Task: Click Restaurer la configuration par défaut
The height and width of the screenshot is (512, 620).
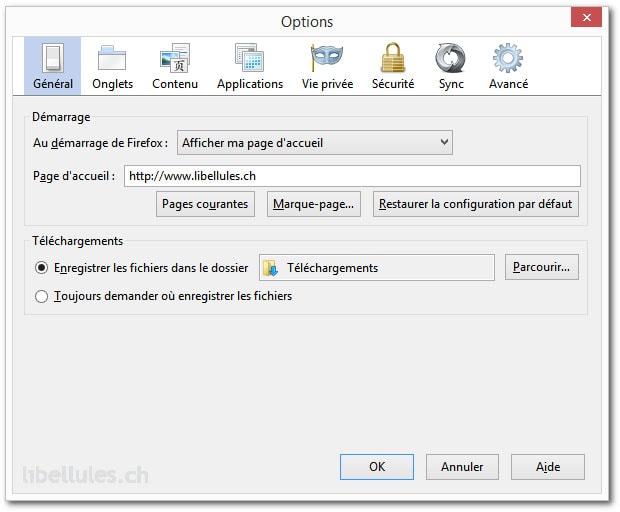Action: pyautogui.click(x=476, y=204)
